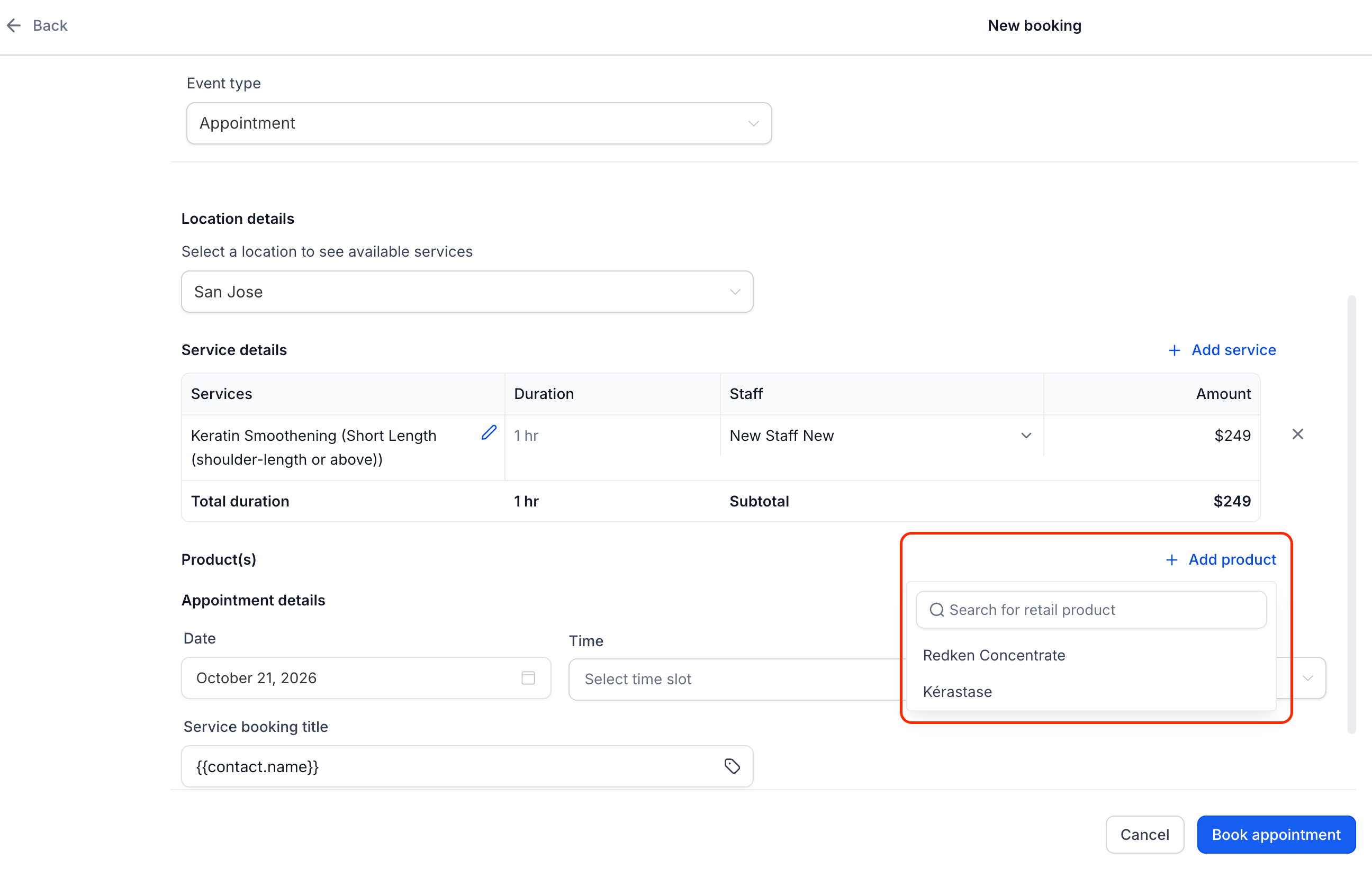Click the Staff column header
Viewport: 1372px width, 869px height.
pos(746,394)
